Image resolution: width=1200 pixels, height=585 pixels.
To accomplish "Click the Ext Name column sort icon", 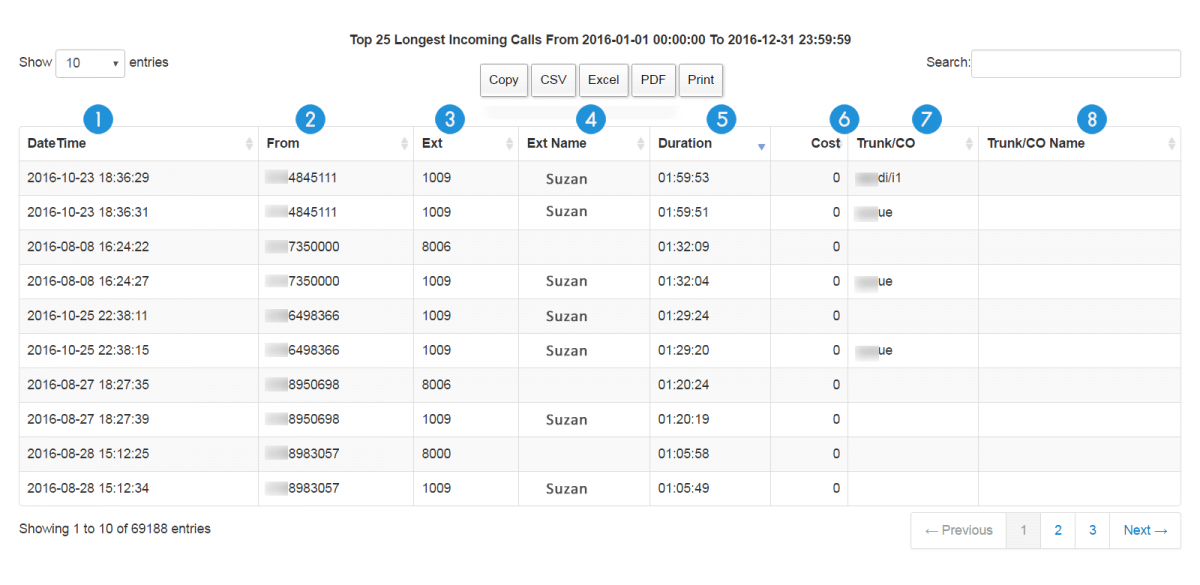I will pyautogui.click(x=641, y=143).
